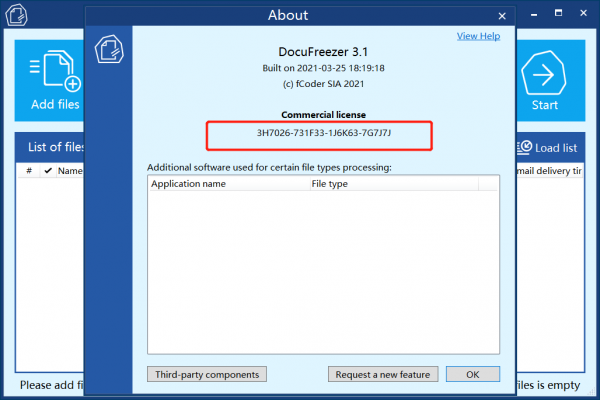Close the About dialog

coord(502,16)
